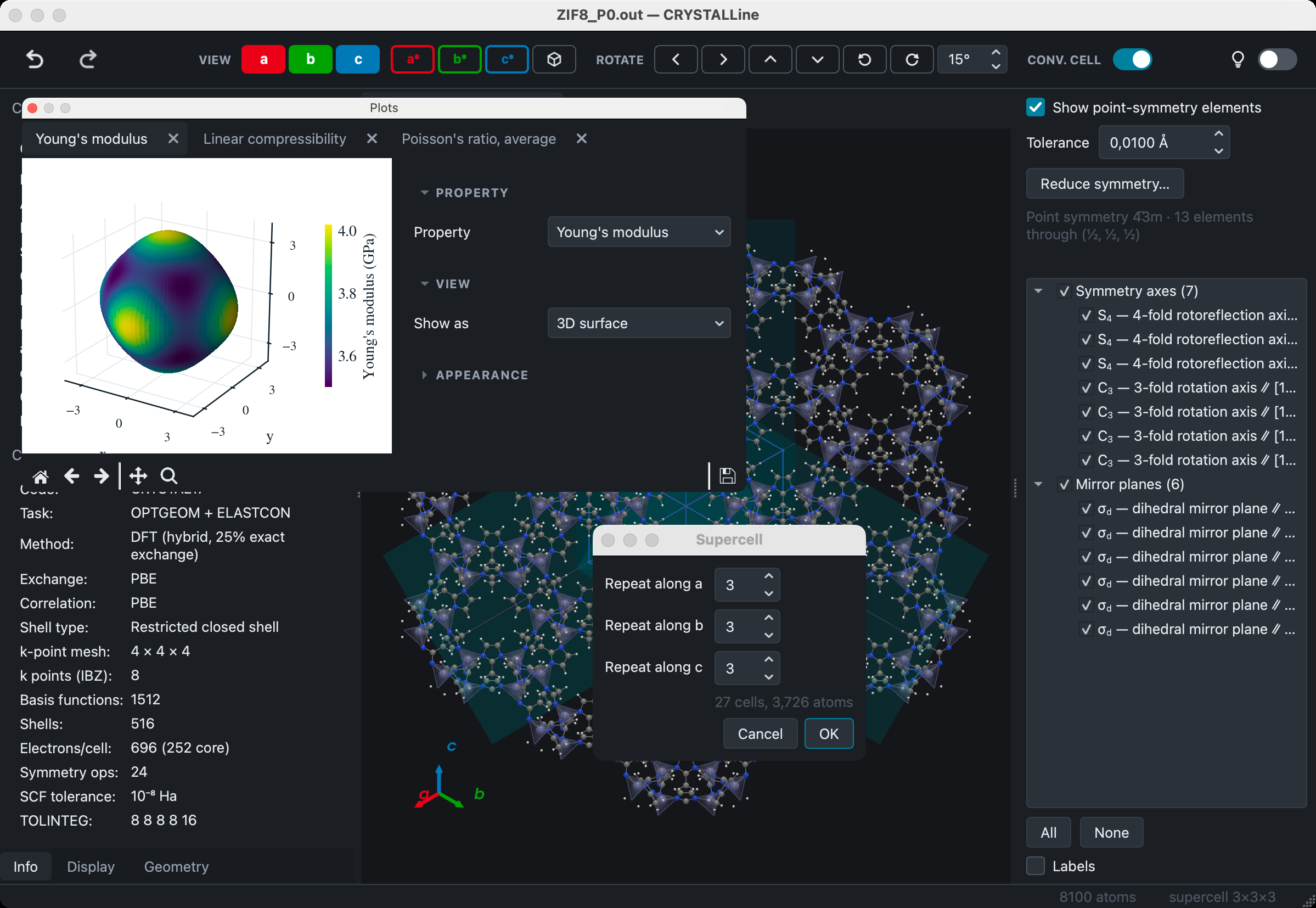Save the plot with floppy icon

pos(727,475)
